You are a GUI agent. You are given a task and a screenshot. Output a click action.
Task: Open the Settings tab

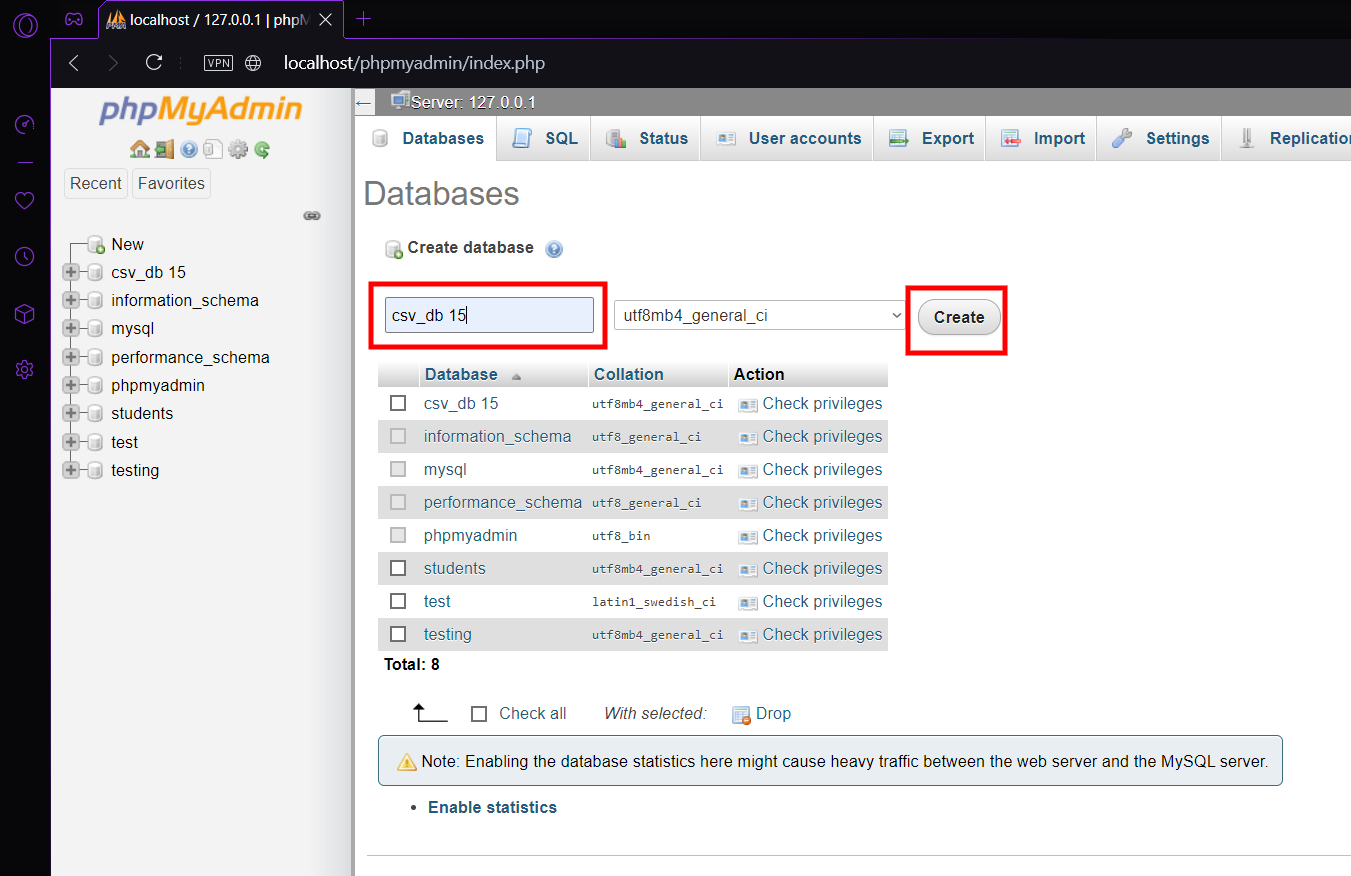[1160, 139]
